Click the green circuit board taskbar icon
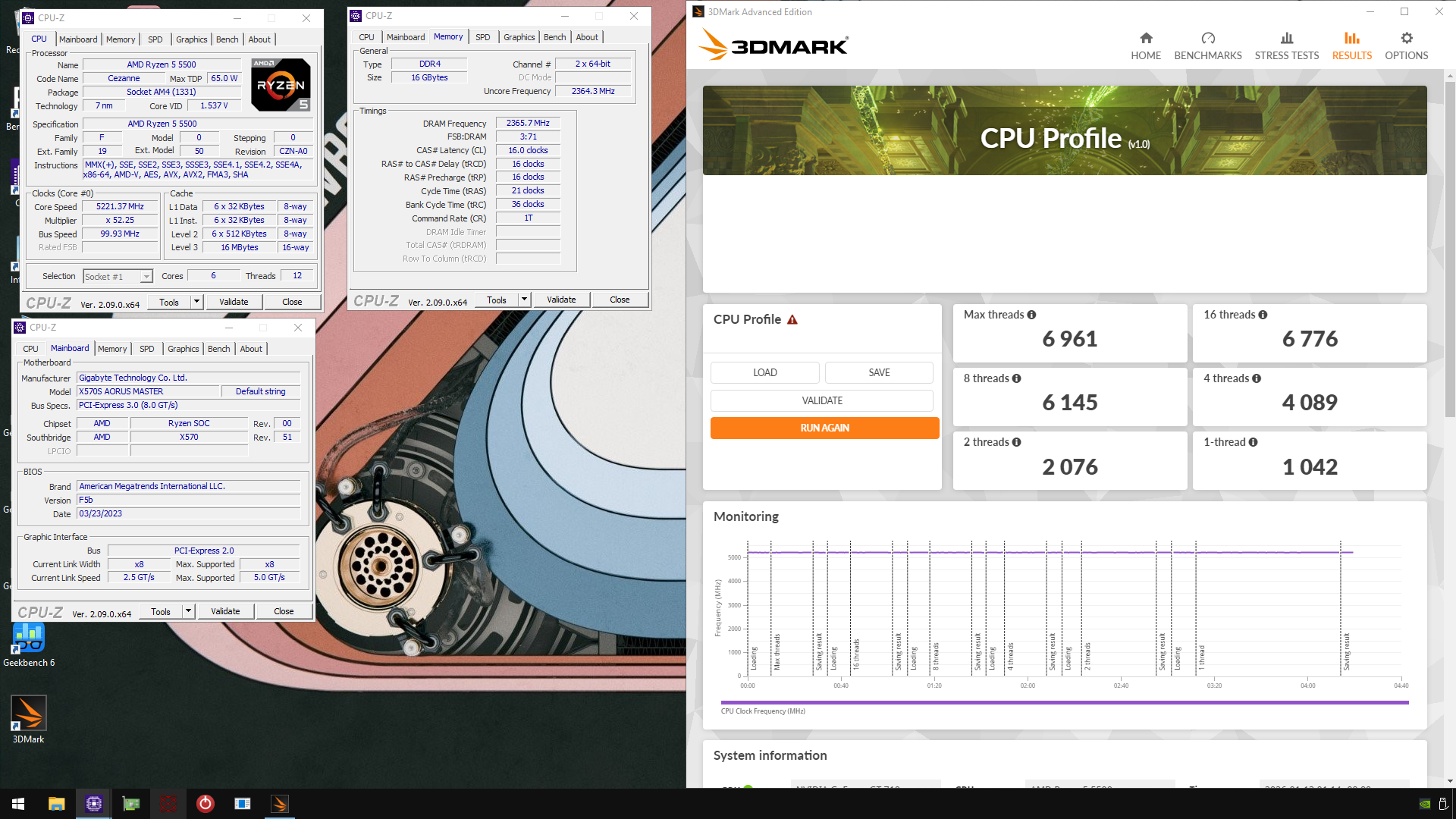Screen dimensions: 1456x819 [x=130, y=804]
